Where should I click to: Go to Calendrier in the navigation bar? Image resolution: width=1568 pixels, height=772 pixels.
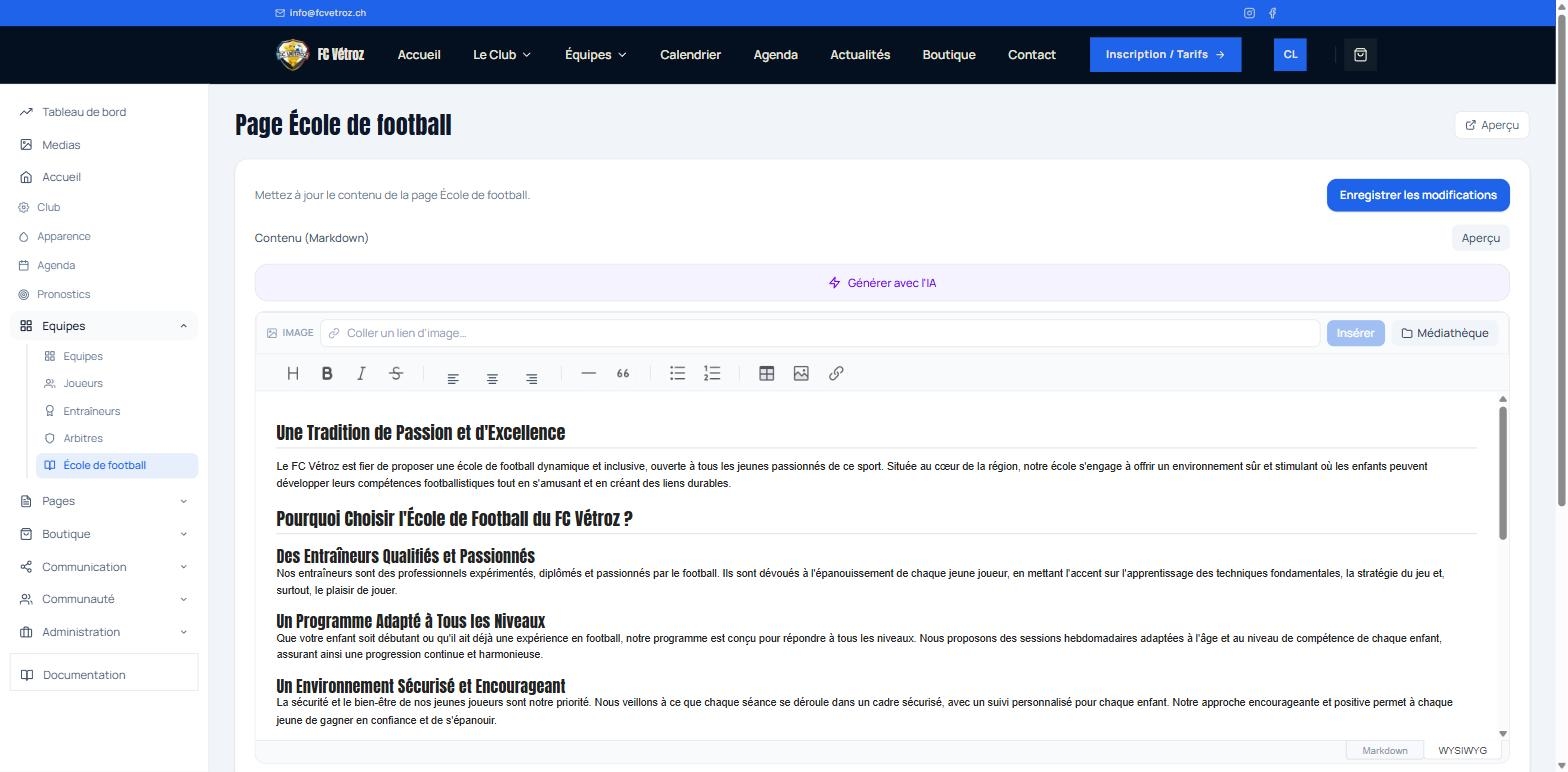pos(690,55)
